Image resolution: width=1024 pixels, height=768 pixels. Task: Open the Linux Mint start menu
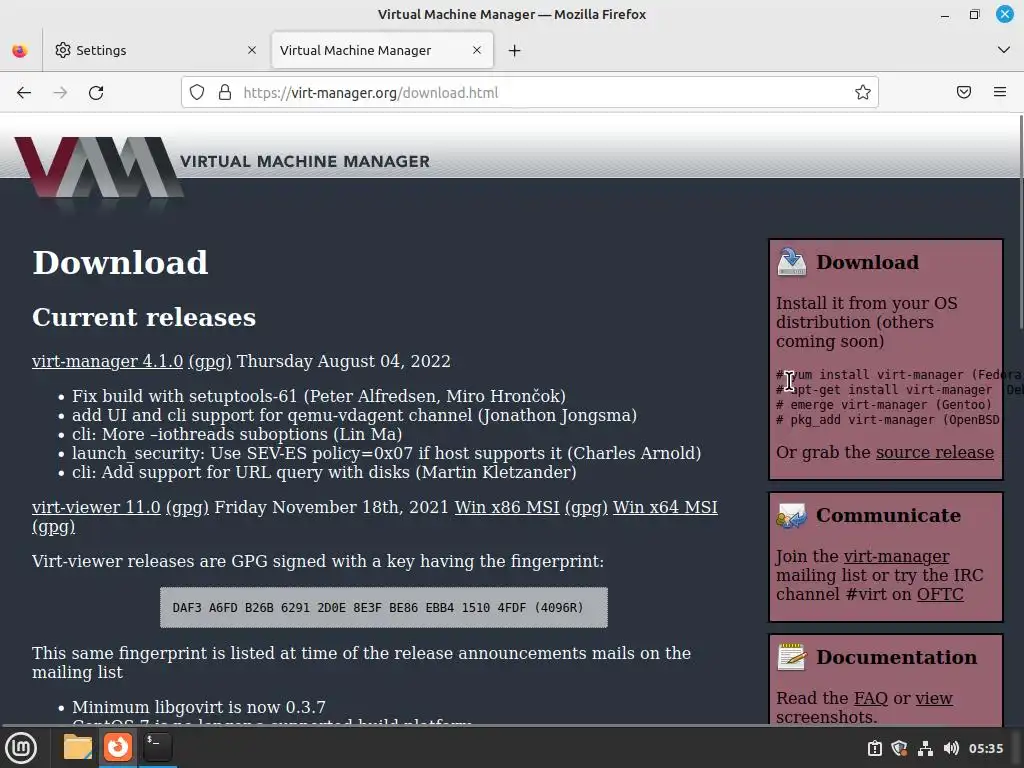[x=21, y=747]
